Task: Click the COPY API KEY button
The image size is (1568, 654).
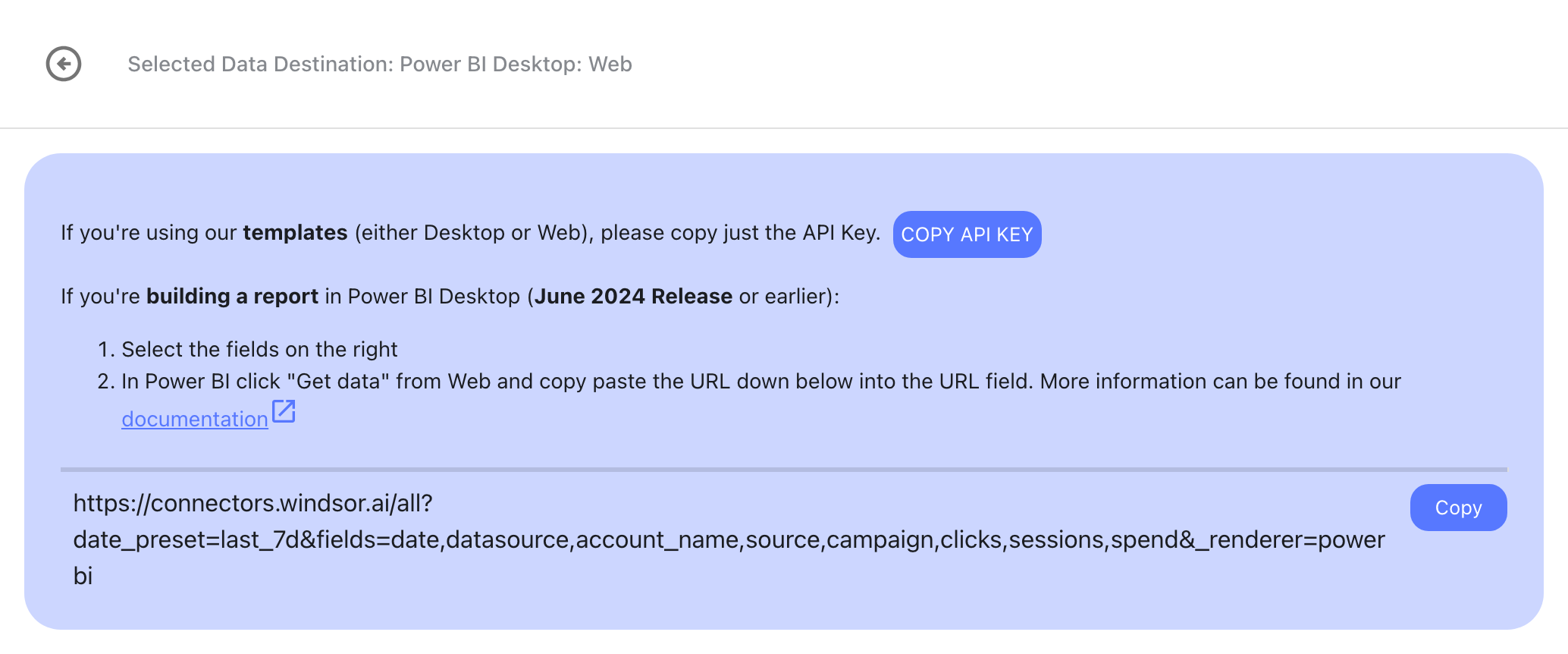Action: click(x=967, y=234)
